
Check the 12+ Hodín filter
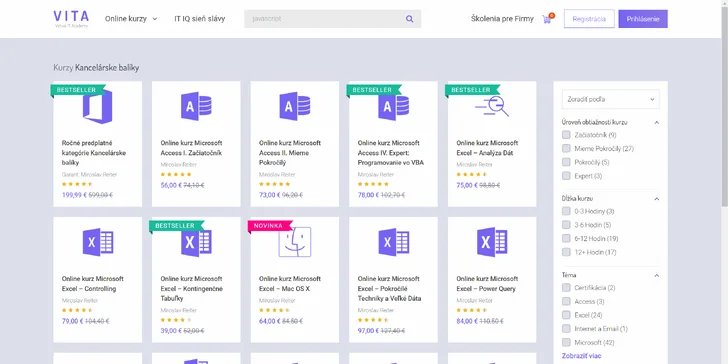click(566, 252)
